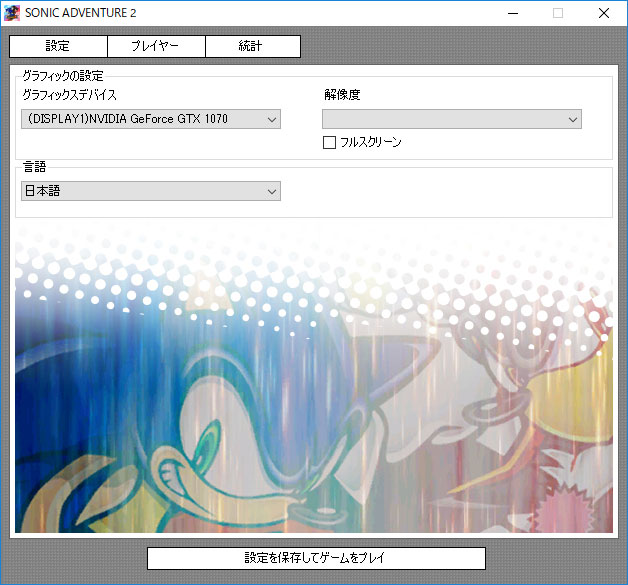Click 設定を保存してゲームをプレイ button
The image size is (628, 585).
pyautogui.click(x=316, y=558)
